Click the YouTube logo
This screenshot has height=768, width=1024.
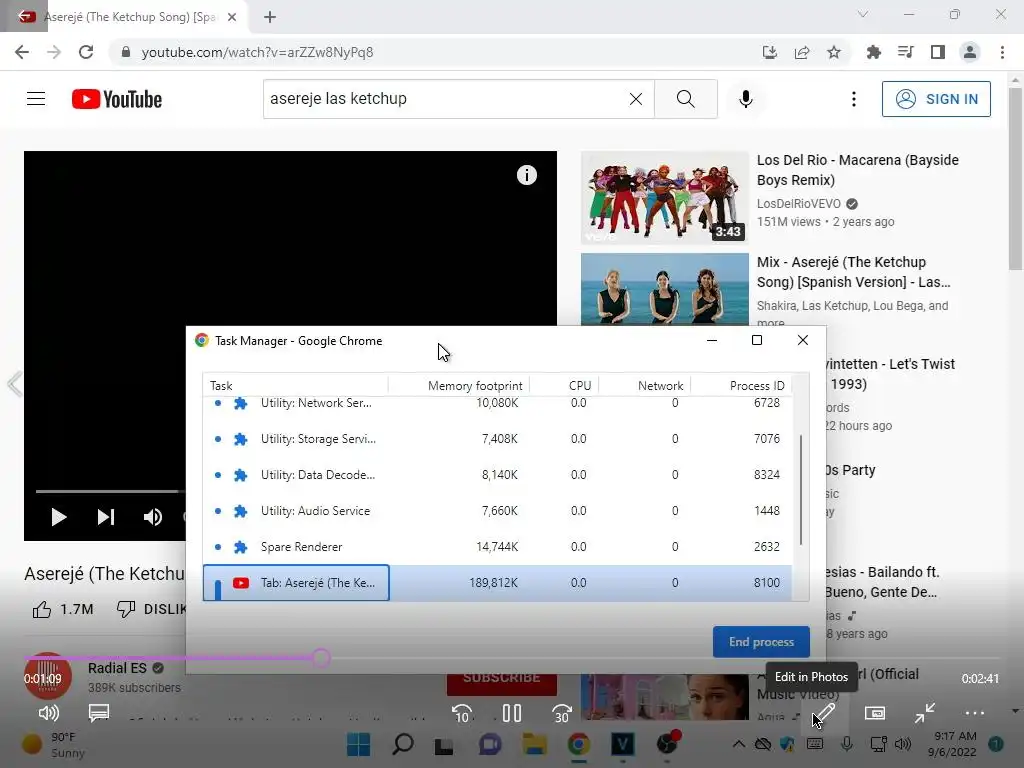click(117, 99)
